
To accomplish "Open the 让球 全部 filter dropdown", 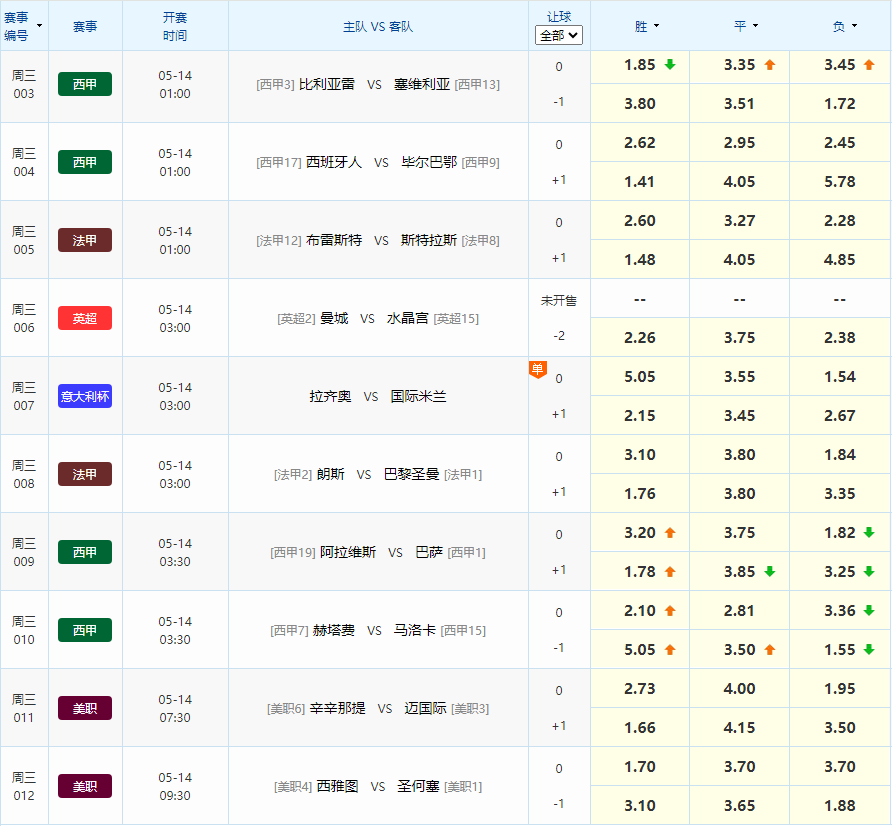I will coord(559,36).
